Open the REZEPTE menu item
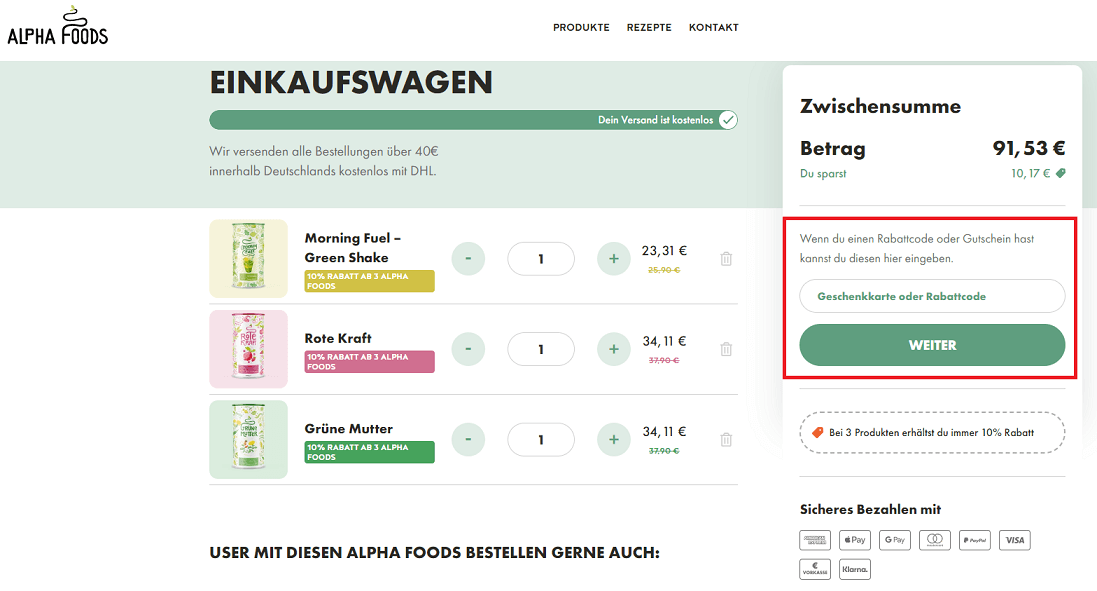 click(x=649, y=27)
